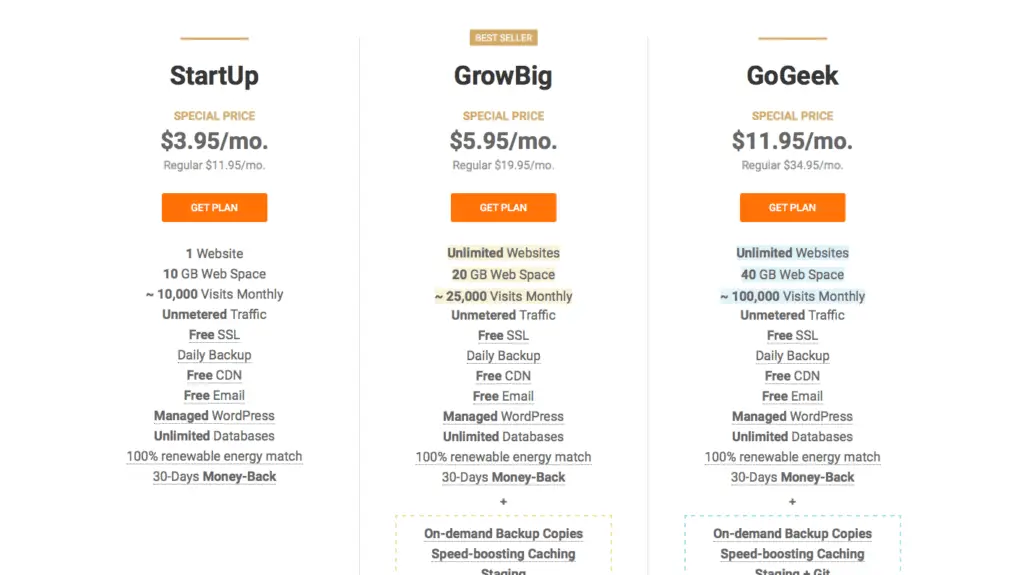Click GET PLAN under GrowBig
The image size is (1024, 575).
coord(503,207)
